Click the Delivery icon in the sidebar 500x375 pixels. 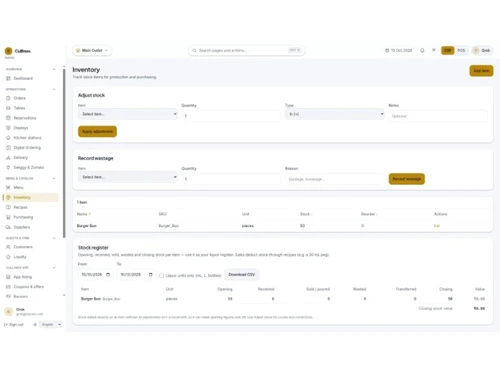pos(8,157)
